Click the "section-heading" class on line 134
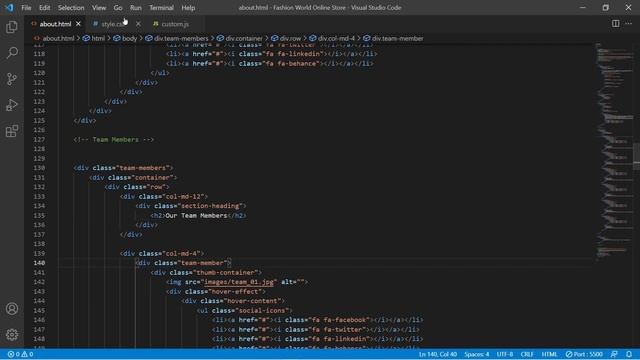Screen dimensions: 640x360 pos(210,206)
